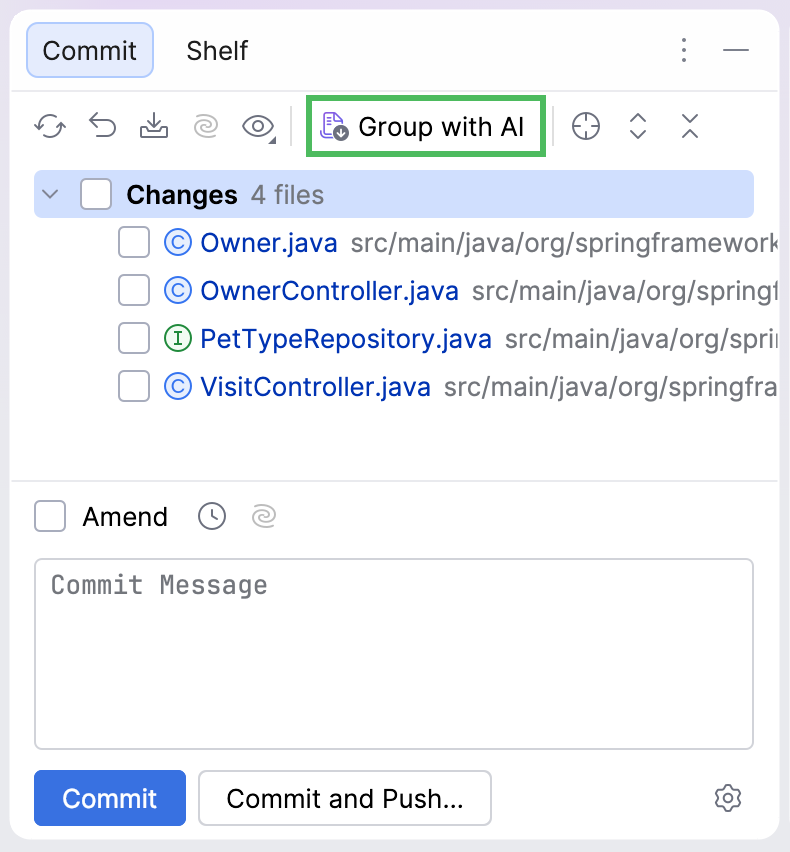Open the vertical ellipsis options menu
Image resolution: width=790 pixels, height=852 pixels.
click(684, 50)
